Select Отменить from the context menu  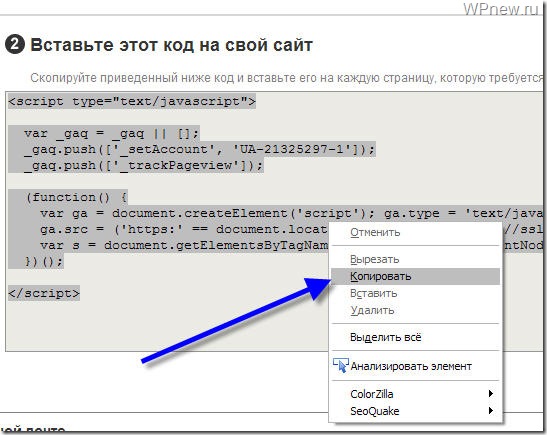(415, 232)
